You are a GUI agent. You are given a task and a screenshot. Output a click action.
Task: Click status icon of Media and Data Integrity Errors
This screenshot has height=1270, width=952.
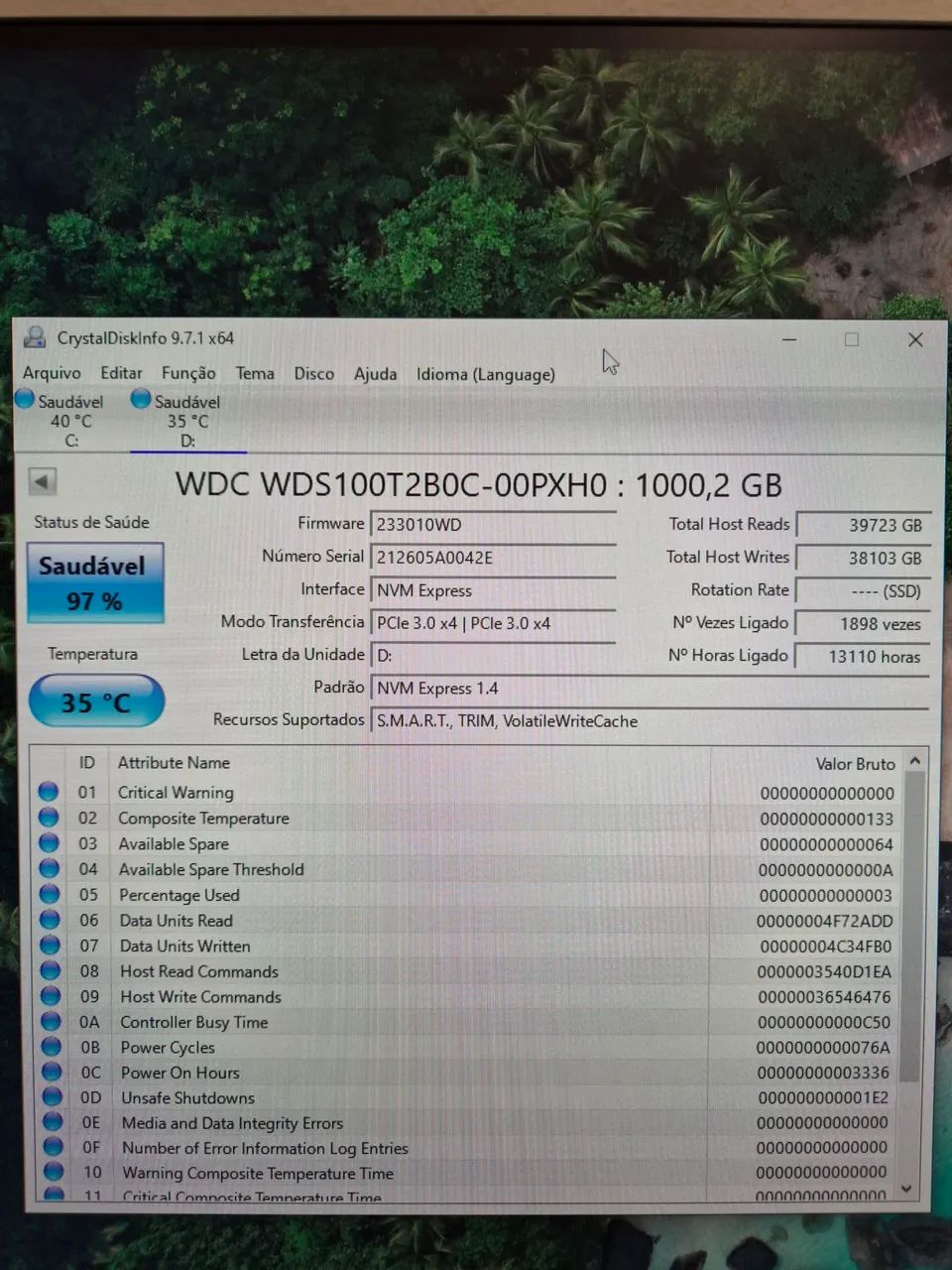pos(54,1122)
